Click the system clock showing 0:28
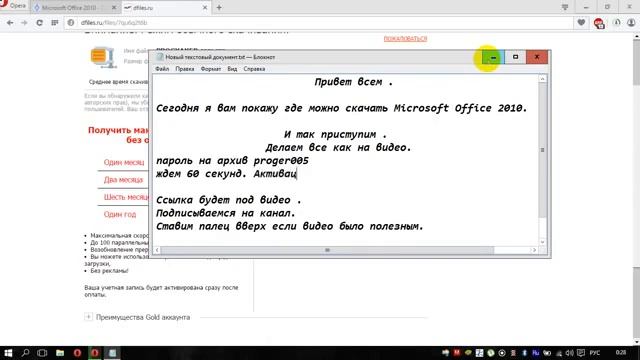This screenshot has height=360, width=640. point(621,352)
